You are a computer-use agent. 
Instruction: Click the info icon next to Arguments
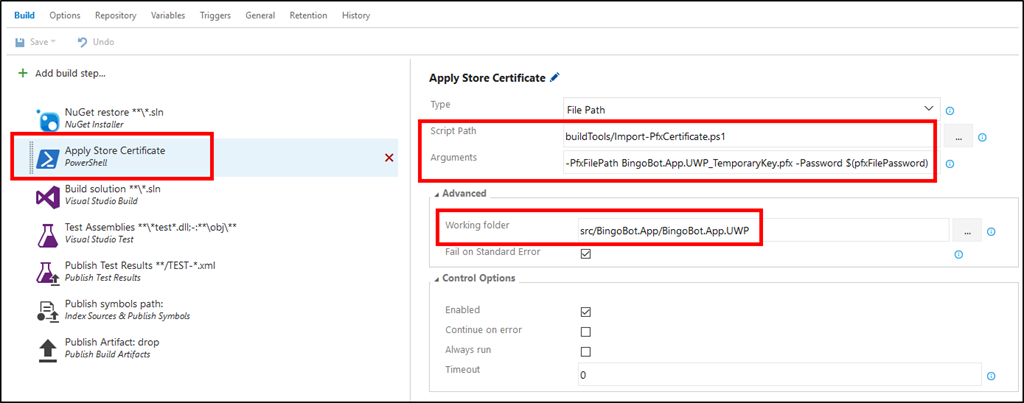[950, 164]
